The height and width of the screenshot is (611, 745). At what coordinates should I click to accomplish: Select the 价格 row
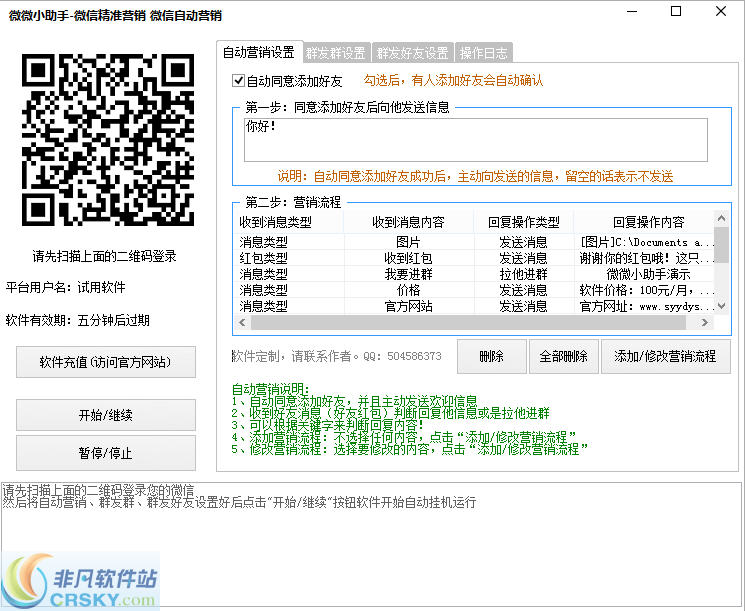[474, 290]
